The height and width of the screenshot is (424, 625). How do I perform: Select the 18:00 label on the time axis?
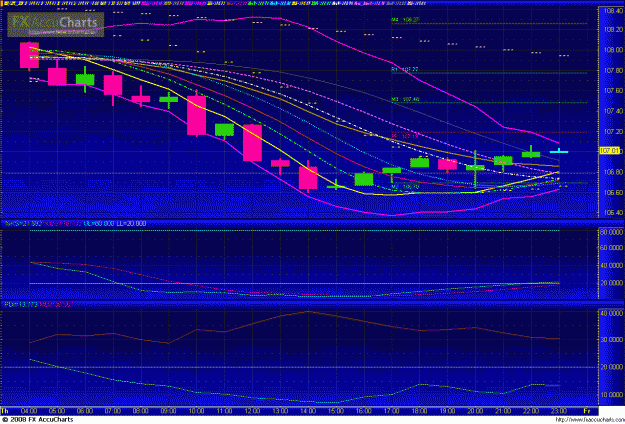click(420, 411)
